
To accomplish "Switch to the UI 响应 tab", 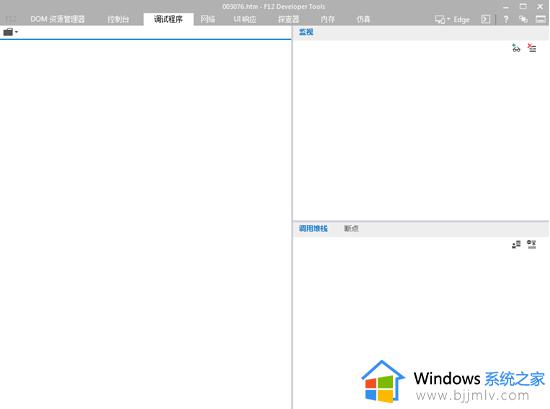I will pyautogui.click(x=244, y=19).
